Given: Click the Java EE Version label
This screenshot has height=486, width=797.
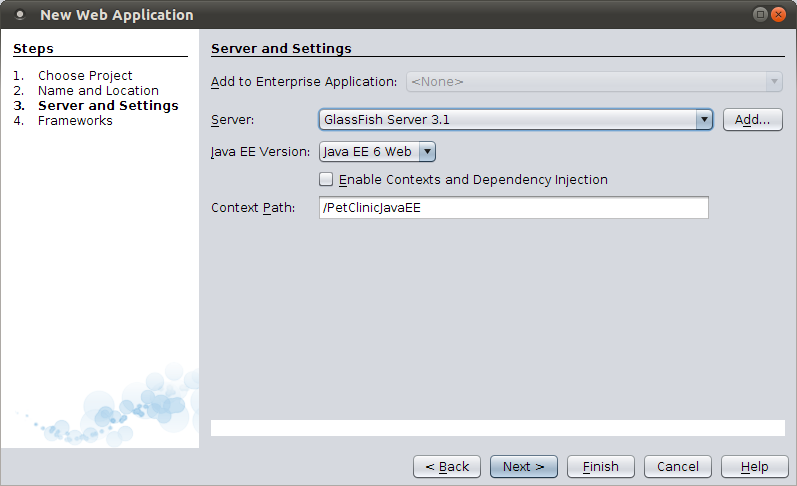Looking at the screenshot, I should tap(260, 152).
